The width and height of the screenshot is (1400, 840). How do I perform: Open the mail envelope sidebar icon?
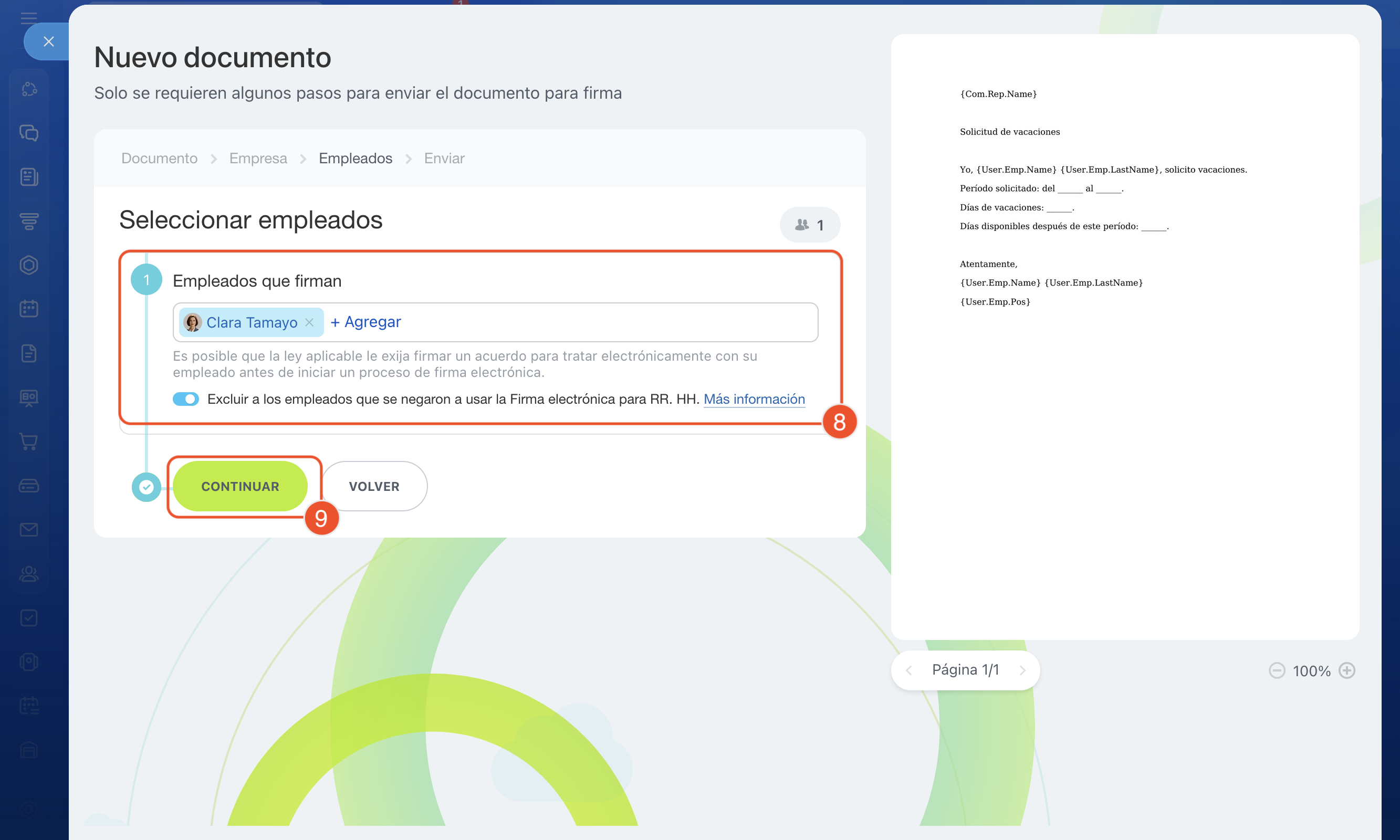pyautogui.click(x=29, y=530)
